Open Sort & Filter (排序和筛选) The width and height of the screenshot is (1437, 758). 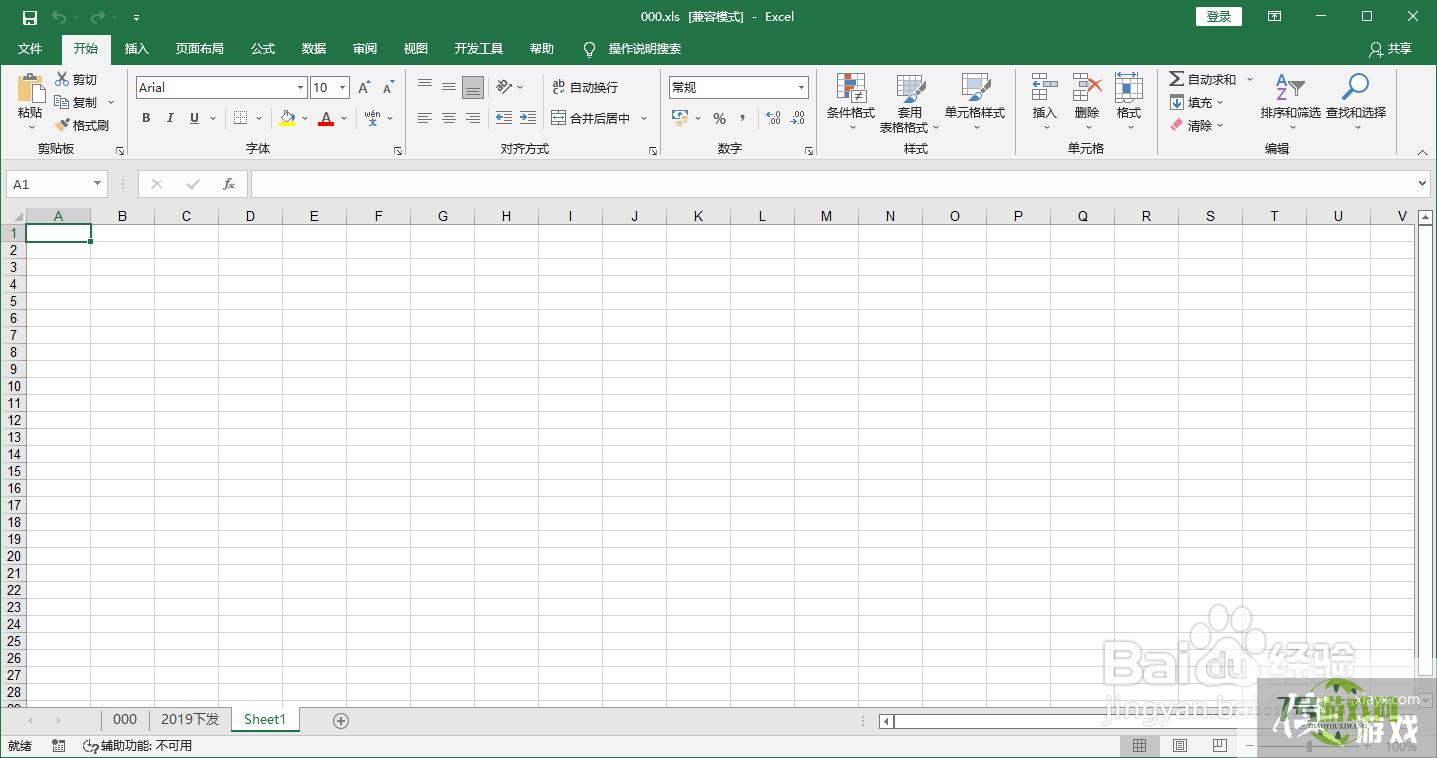[1290, 102]
